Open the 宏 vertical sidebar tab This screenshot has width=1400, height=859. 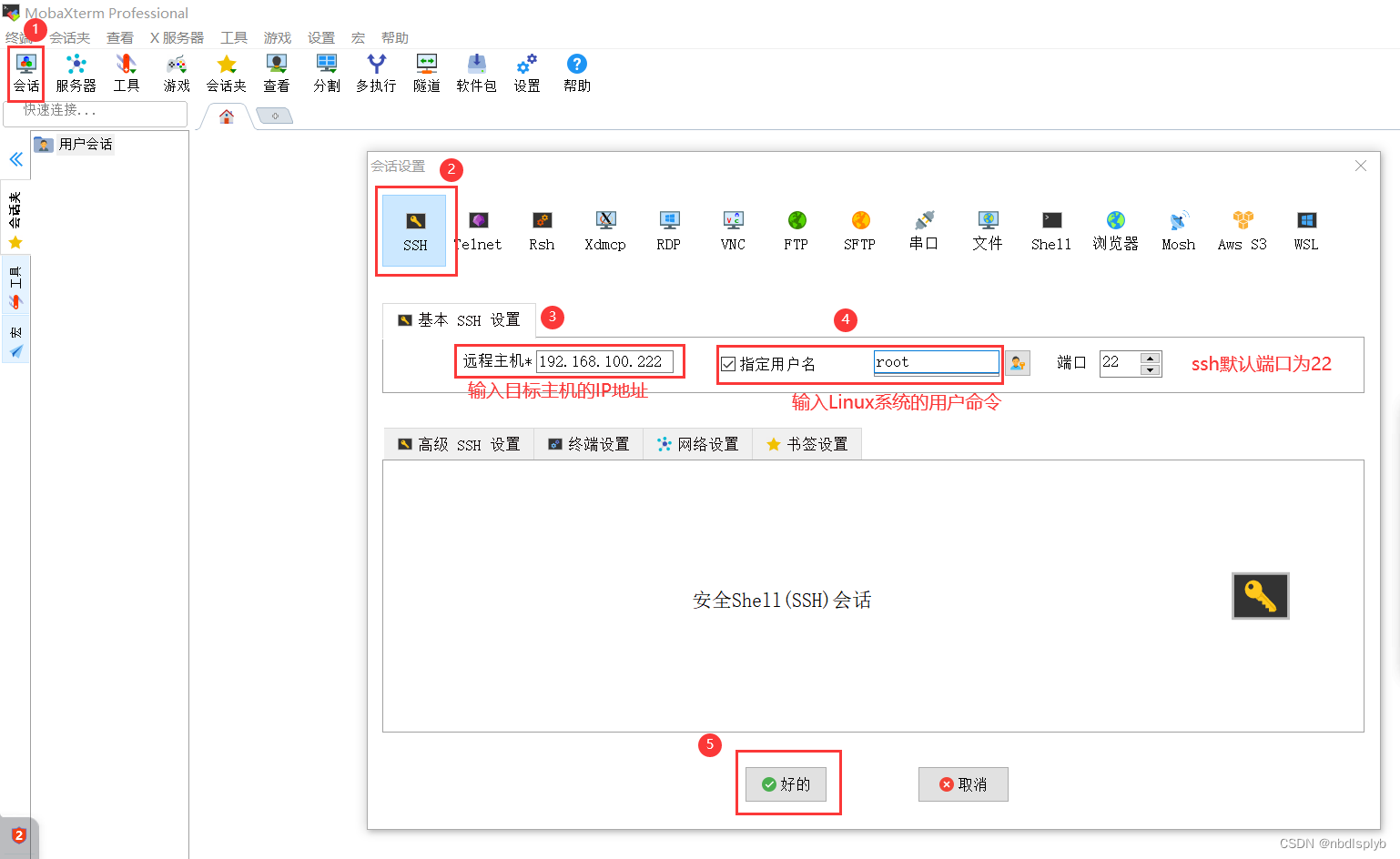click(15, 339)
